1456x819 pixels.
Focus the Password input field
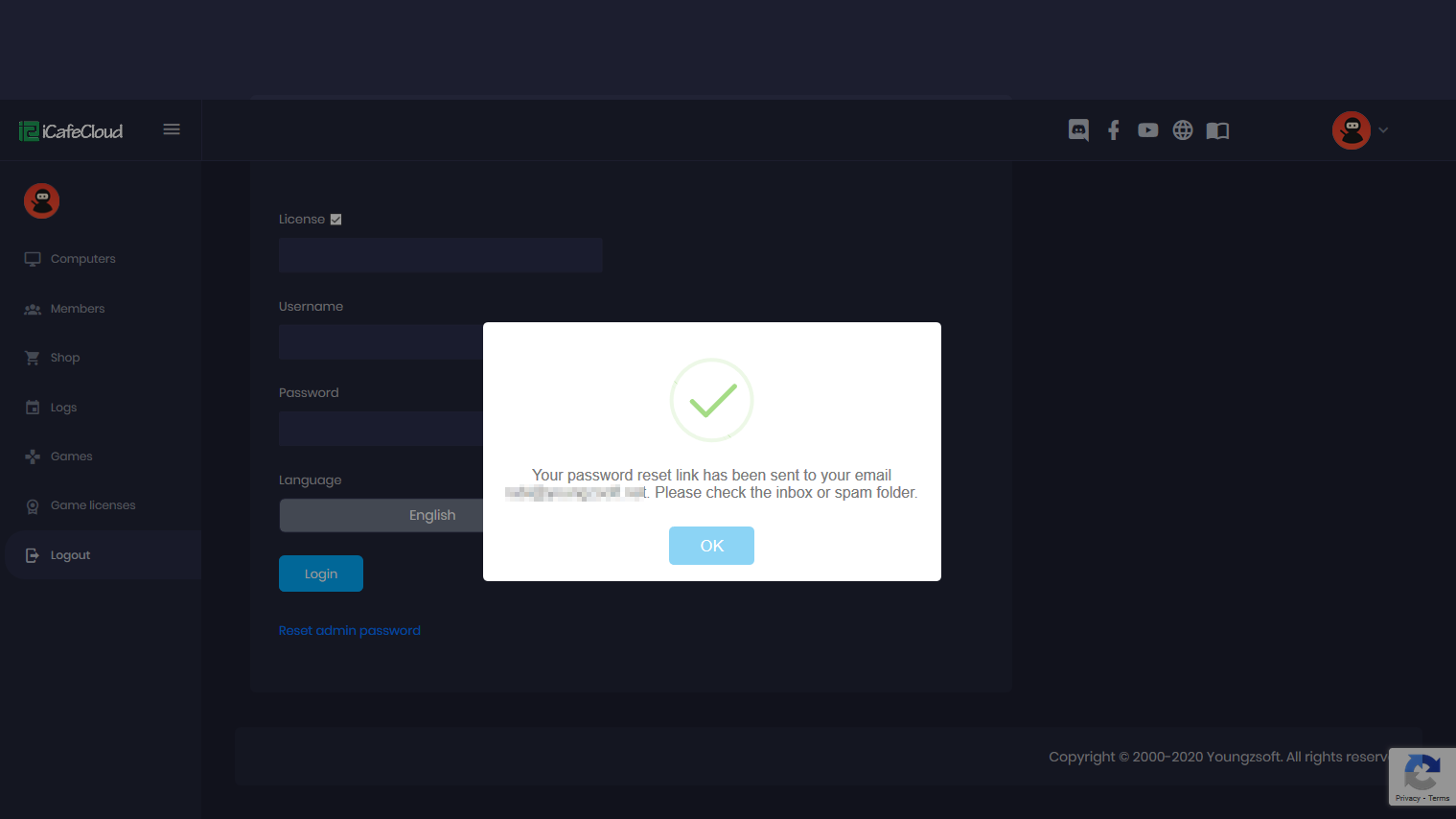[x=381, y=429]
